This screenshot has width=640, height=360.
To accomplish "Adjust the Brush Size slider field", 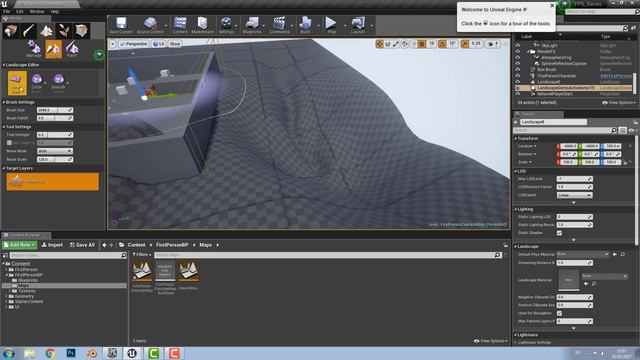I will pyautogui.click(x=55, y=110).
